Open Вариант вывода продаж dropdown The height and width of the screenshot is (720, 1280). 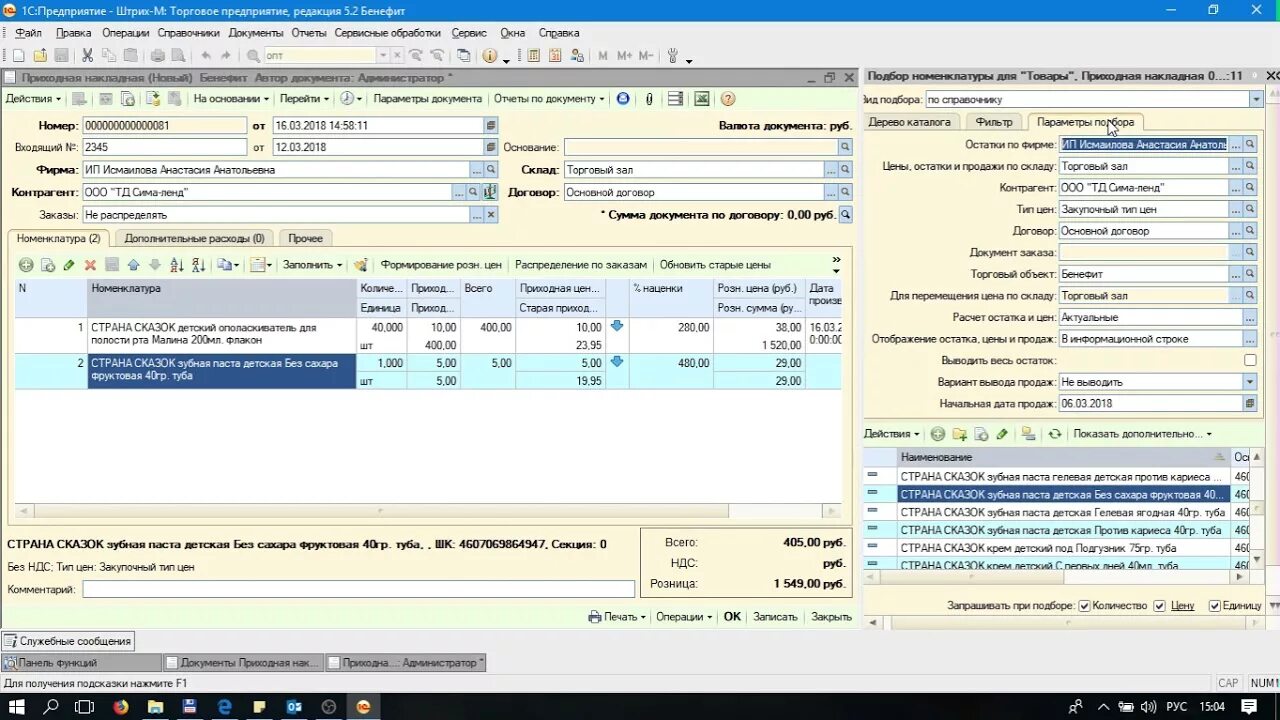pos(1250,382)
